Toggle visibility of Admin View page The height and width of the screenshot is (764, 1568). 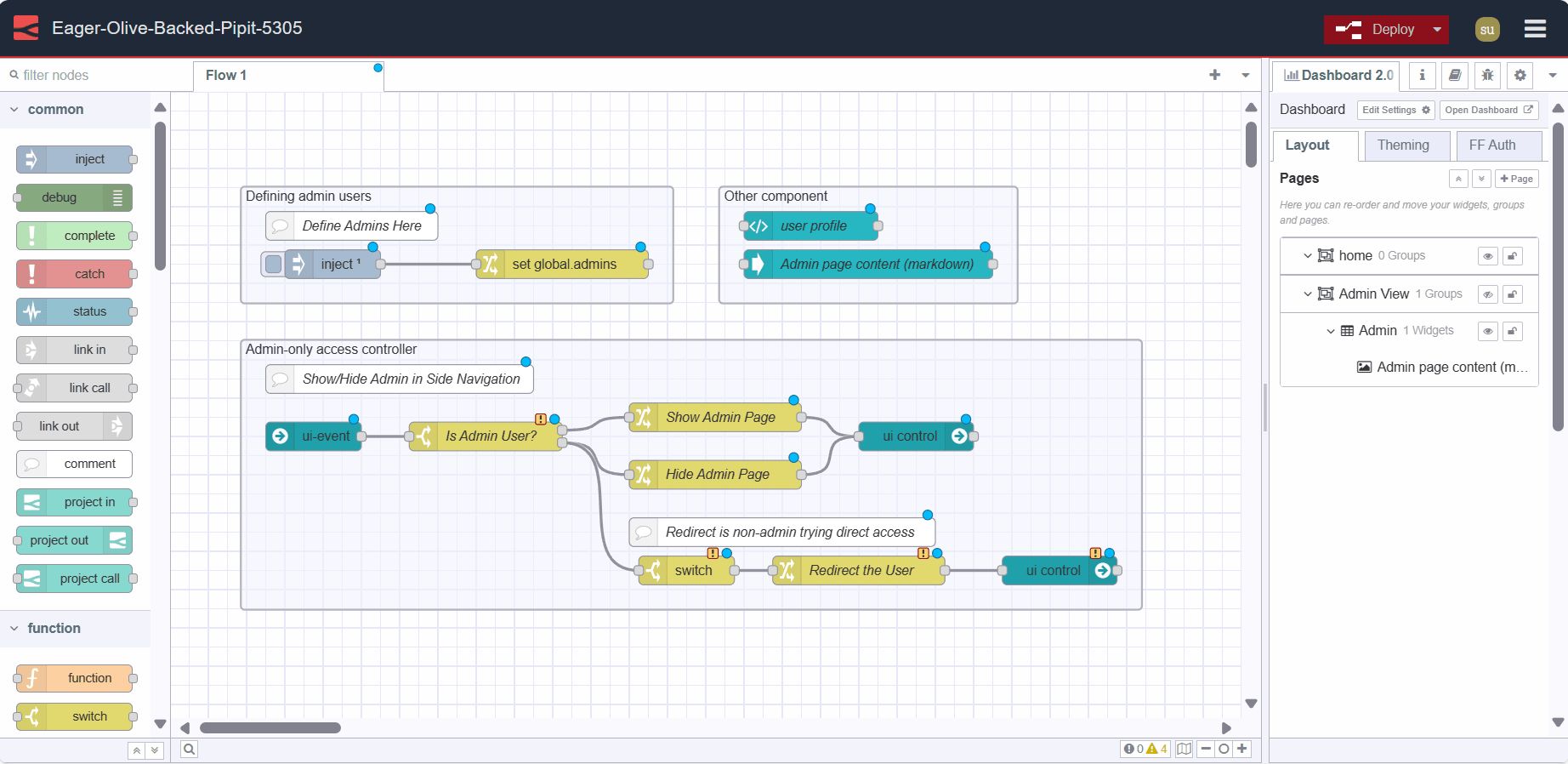point(1487,294)
